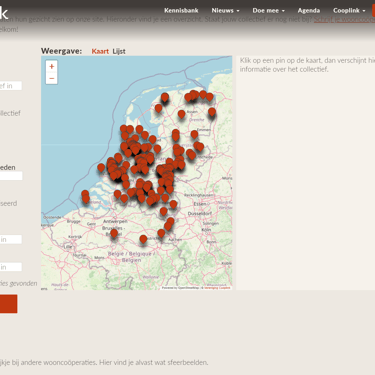Click the filter input field under 'eden'
The height and width of the screenshot is (375, 375).
11,176
